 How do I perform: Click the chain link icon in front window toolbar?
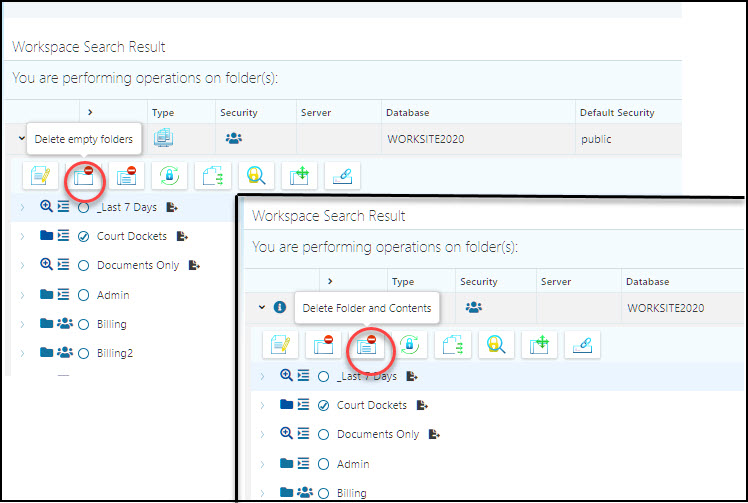click(582, 345)
